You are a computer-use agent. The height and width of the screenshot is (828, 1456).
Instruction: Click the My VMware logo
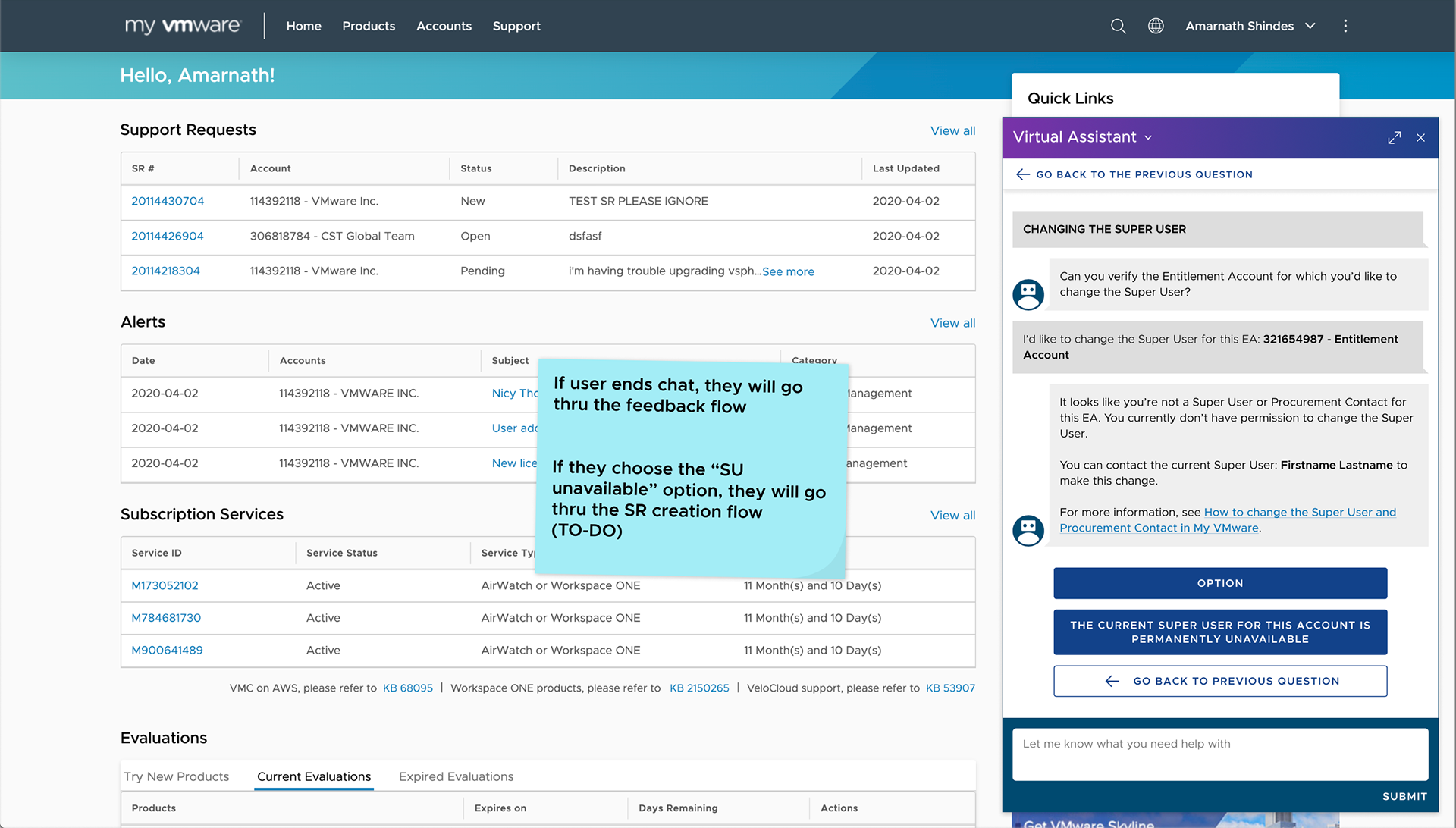[x=182, y=26]
